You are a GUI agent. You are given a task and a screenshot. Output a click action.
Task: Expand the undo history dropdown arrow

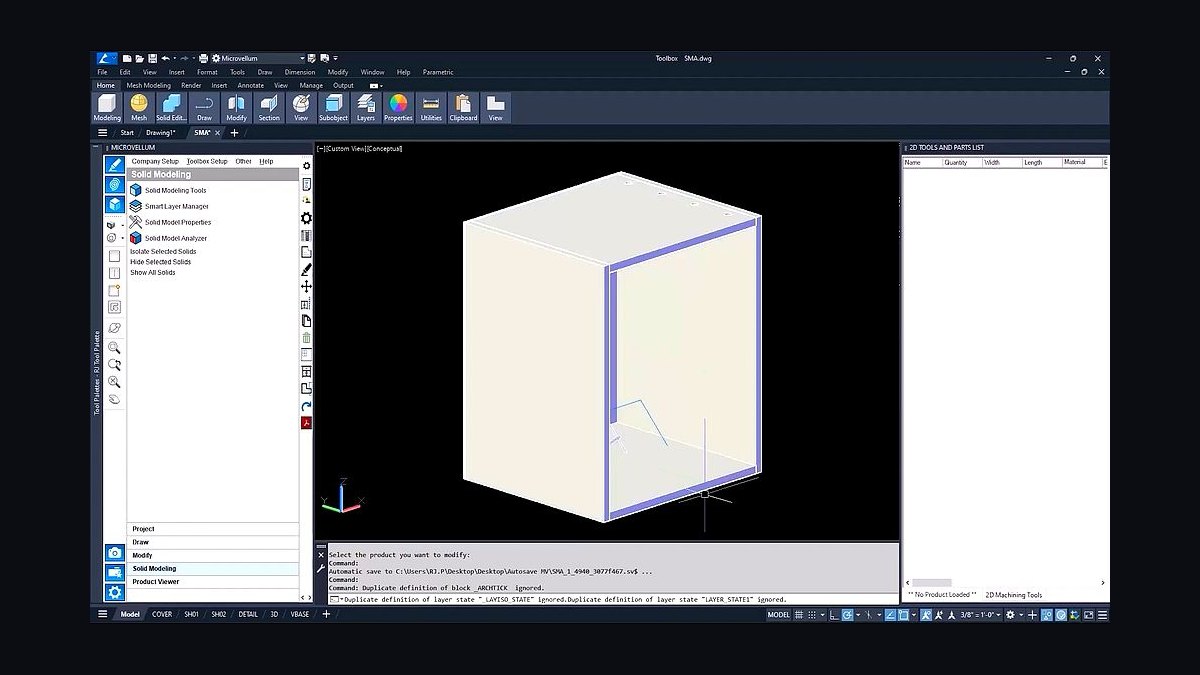175,58
